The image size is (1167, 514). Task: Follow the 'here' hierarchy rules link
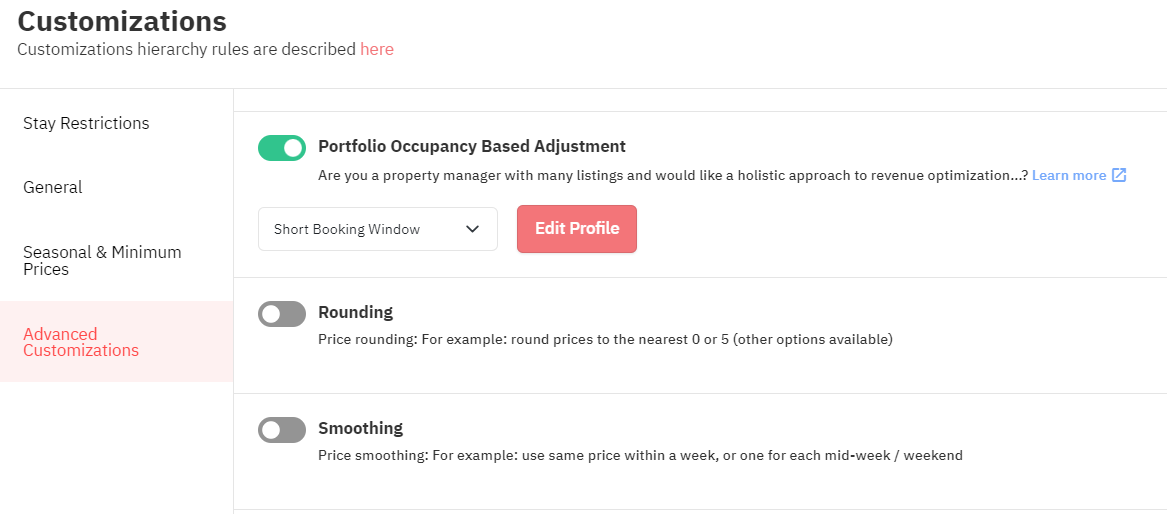click(377, 49)
